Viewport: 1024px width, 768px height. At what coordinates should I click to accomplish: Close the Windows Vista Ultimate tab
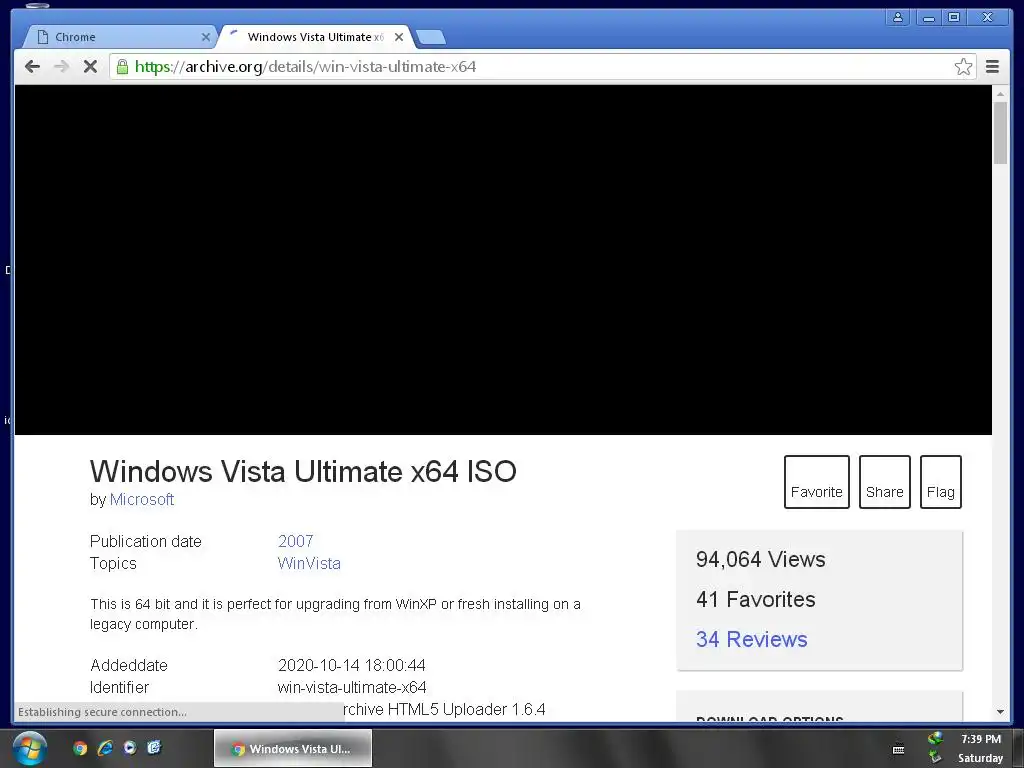click(x=399, y=37)
